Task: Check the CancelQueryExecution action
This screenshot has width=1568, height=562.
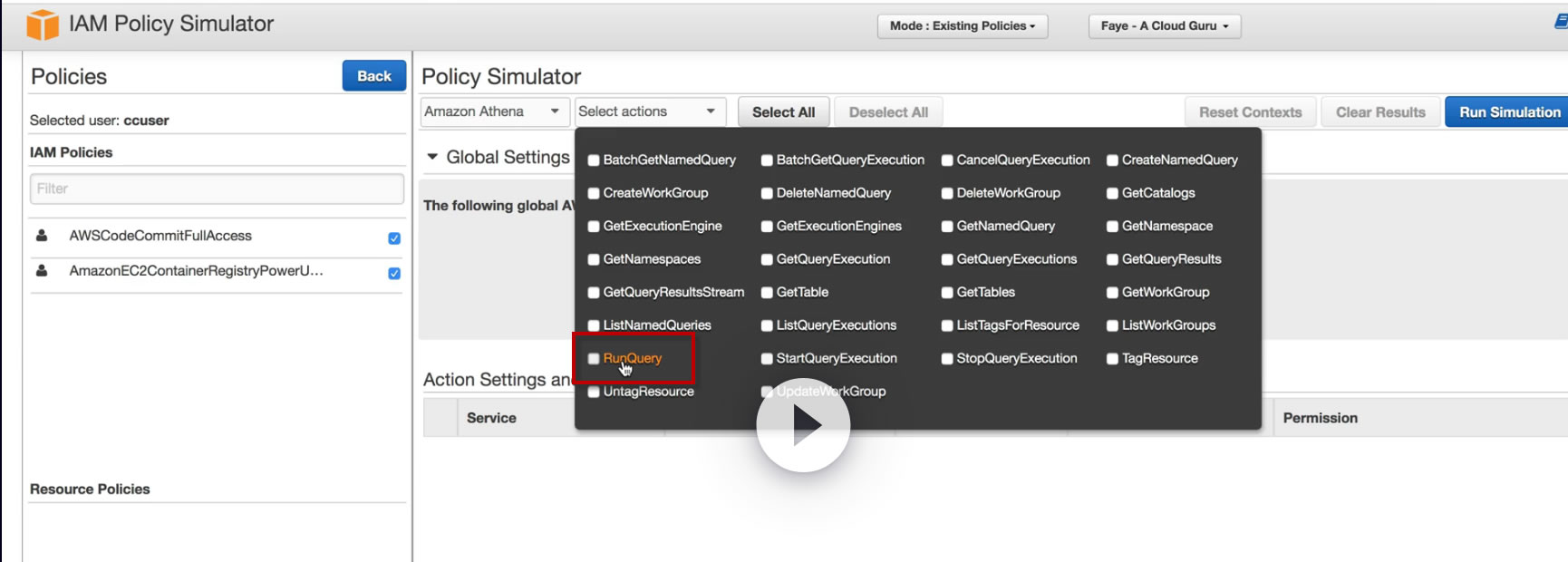Action: click(x=947, y=160)
